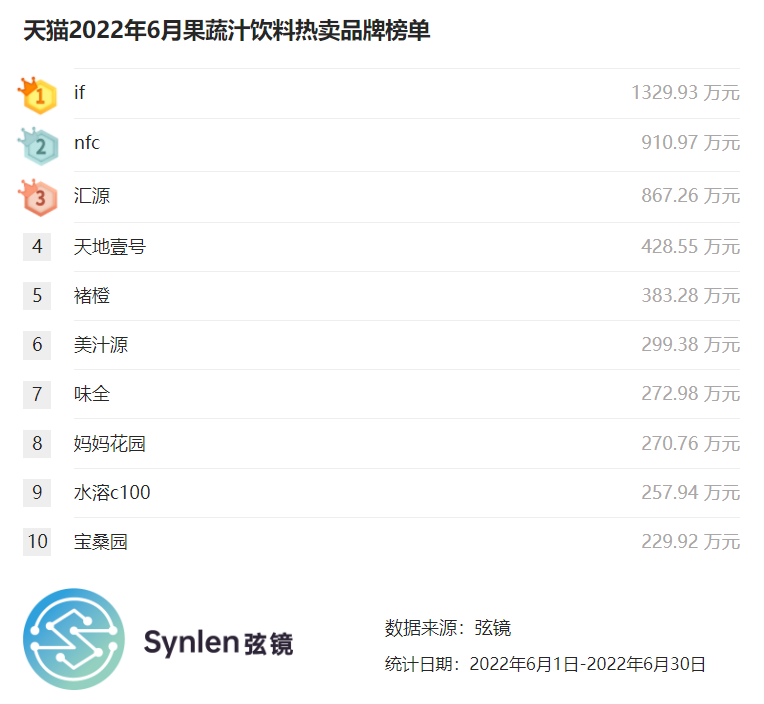Image resolution: width=764 pixels, height=704 pixels.
Task: Select brand name 汇源
Action: pos(92,196)
